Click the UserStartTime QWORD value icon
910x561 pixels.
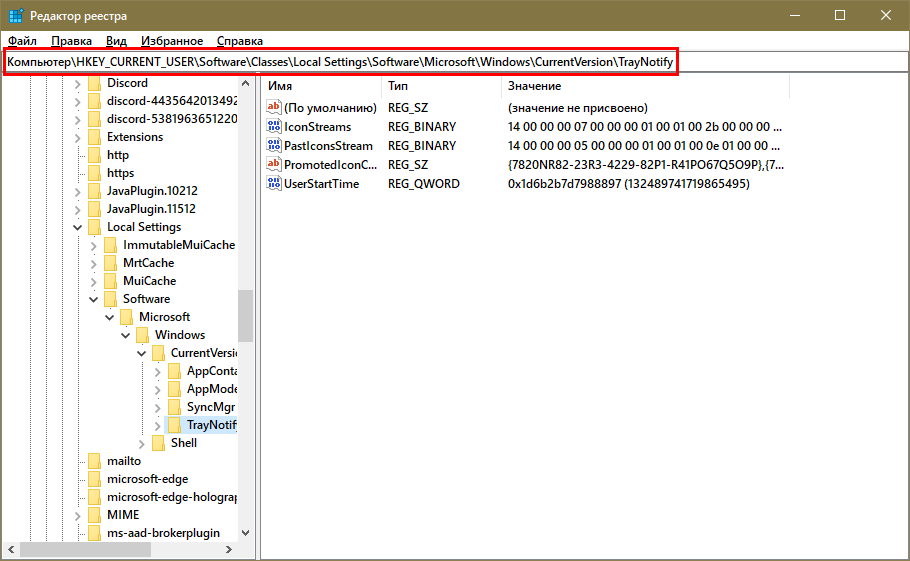(x=274, y=184)
